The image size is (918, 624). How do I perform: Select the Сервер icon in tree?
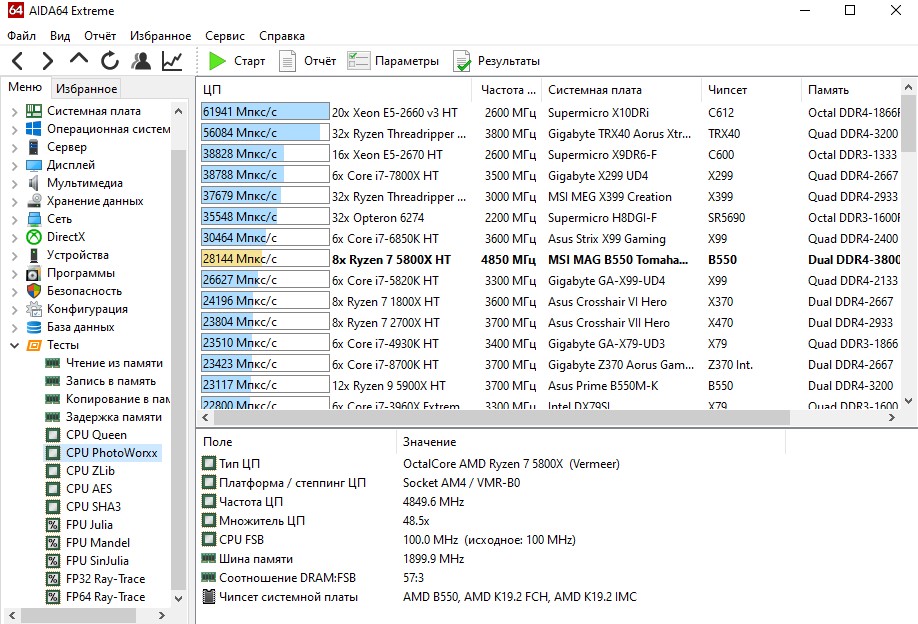click(x=34, y=147)
